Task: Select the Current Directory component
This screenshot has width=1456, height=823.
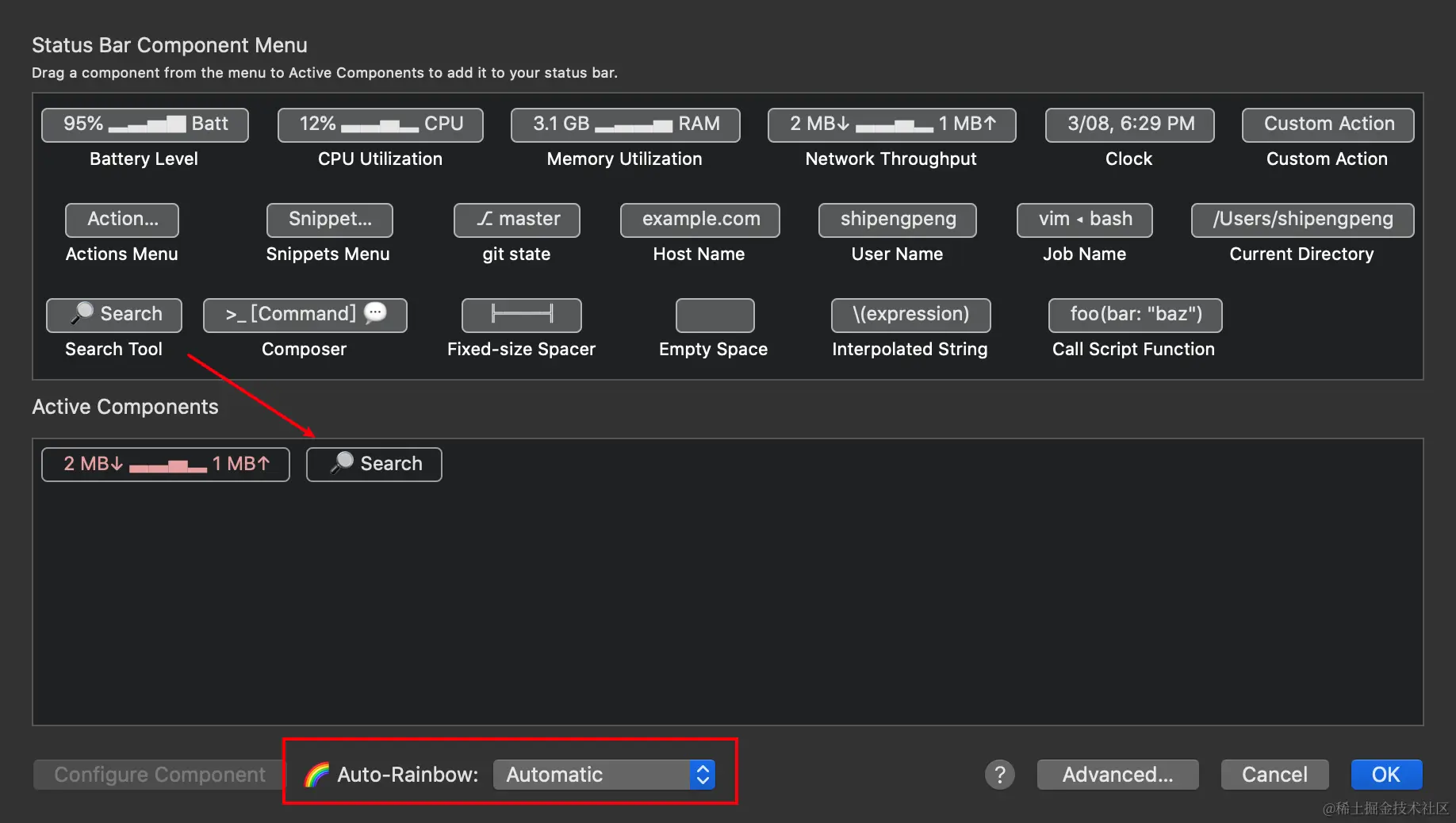Action: (1303, 220)
